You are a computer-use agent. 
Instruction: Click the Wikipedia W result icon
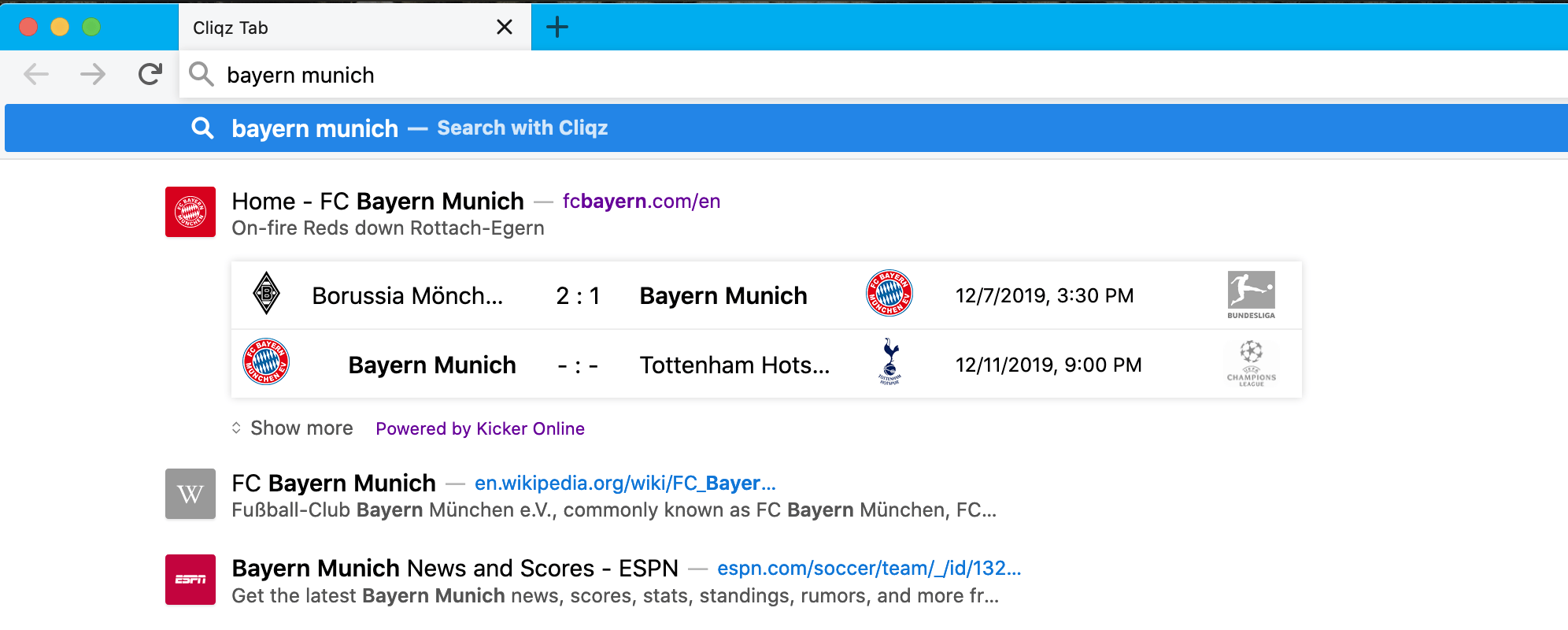[190, 494]
